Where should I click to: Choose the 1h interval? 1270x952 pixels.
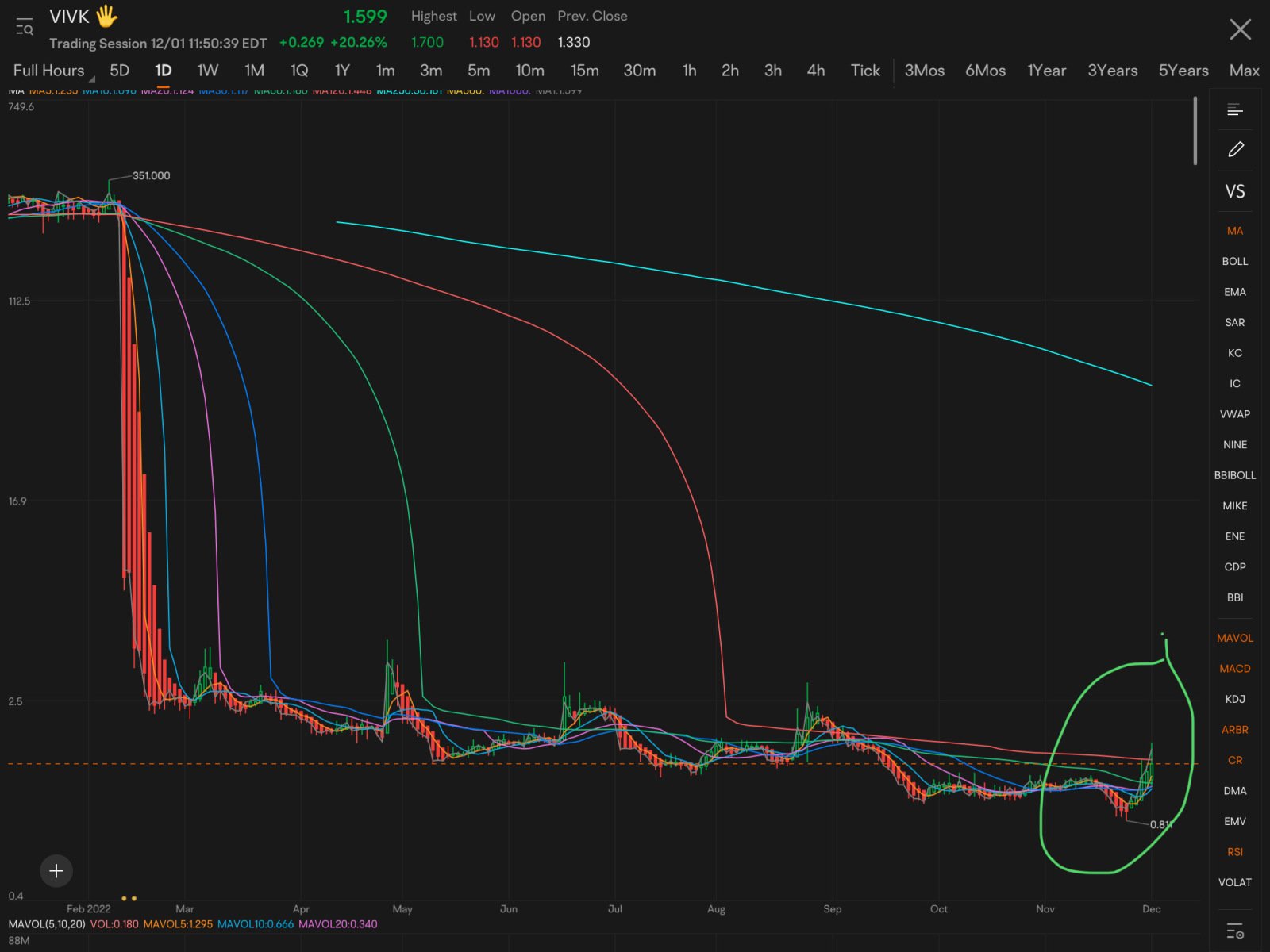tap(690, 71)
